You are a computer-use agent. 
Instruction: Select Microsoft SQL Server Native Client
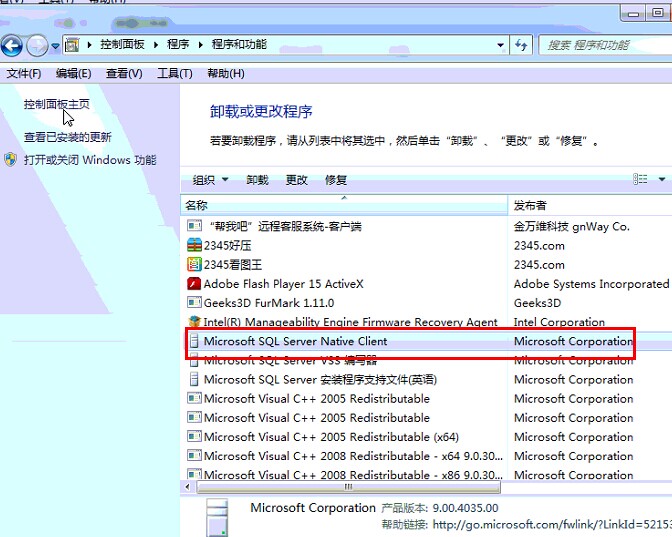click(x=295, y=341)
